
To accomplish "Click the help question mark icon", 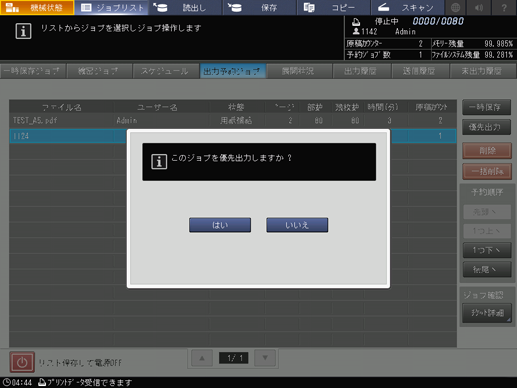I will (x=504, y=7).
